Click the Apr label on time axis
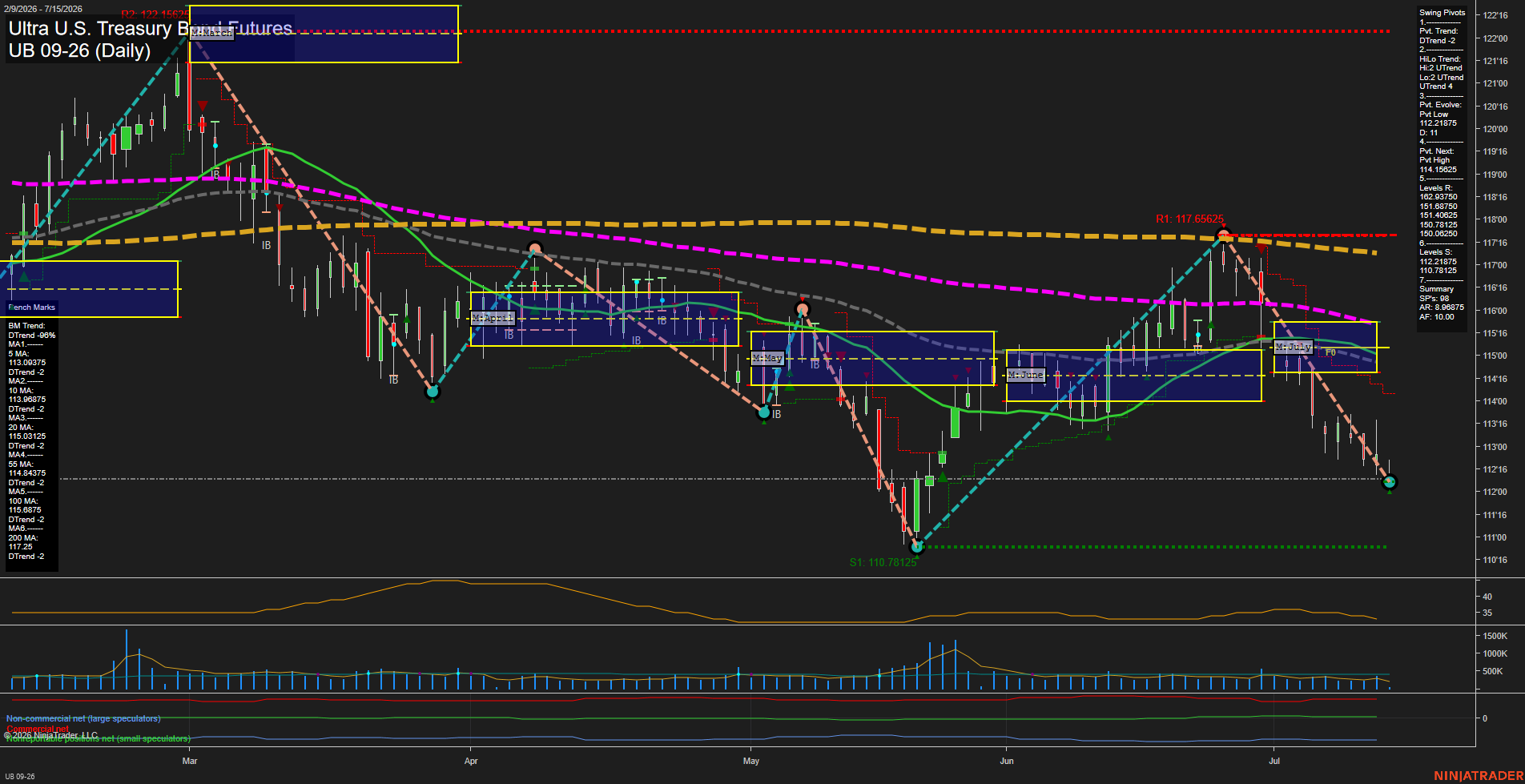1525x784 pixels. point(471,761)
